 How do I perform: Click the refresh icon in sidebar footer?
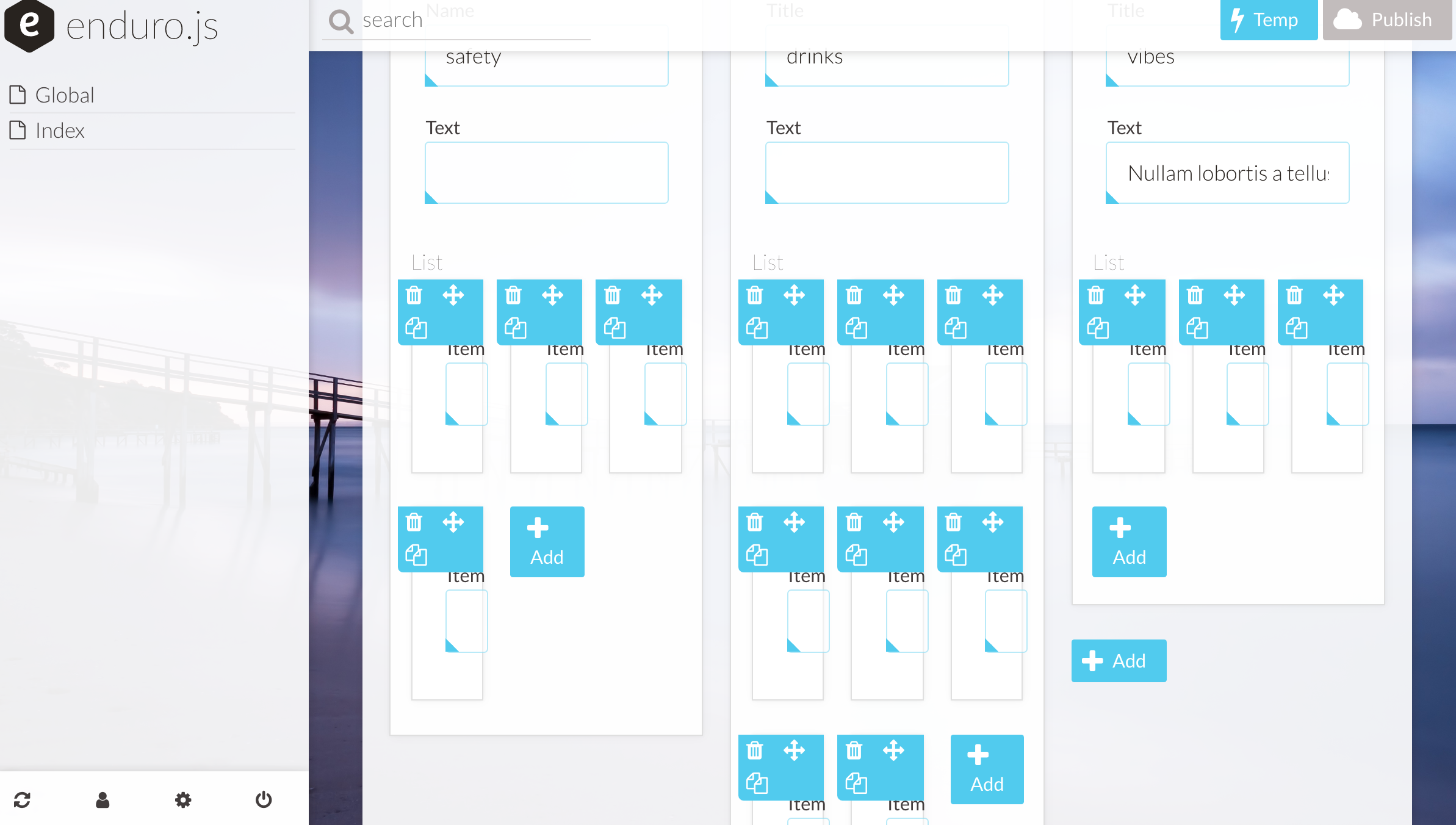tap(22, 799)
